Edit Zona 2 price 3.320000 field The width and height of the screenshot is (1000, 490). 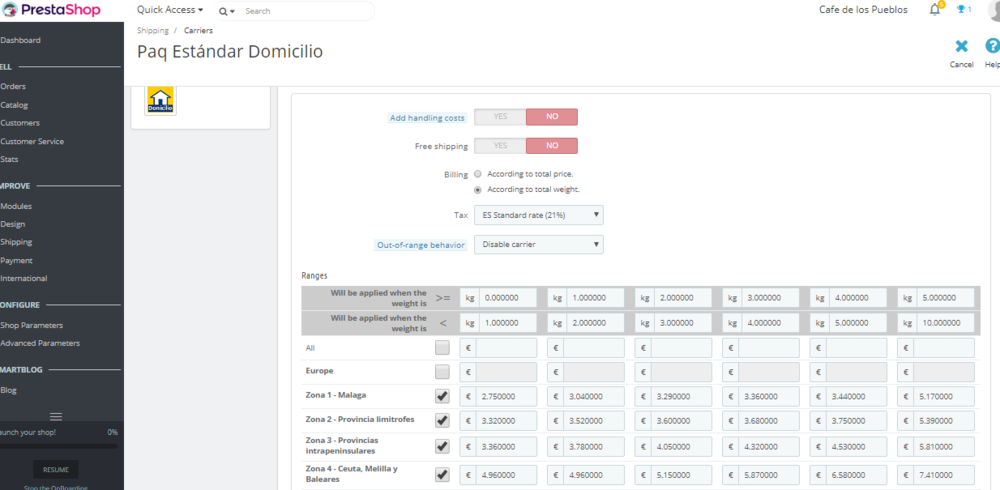(x=506, y=420)
